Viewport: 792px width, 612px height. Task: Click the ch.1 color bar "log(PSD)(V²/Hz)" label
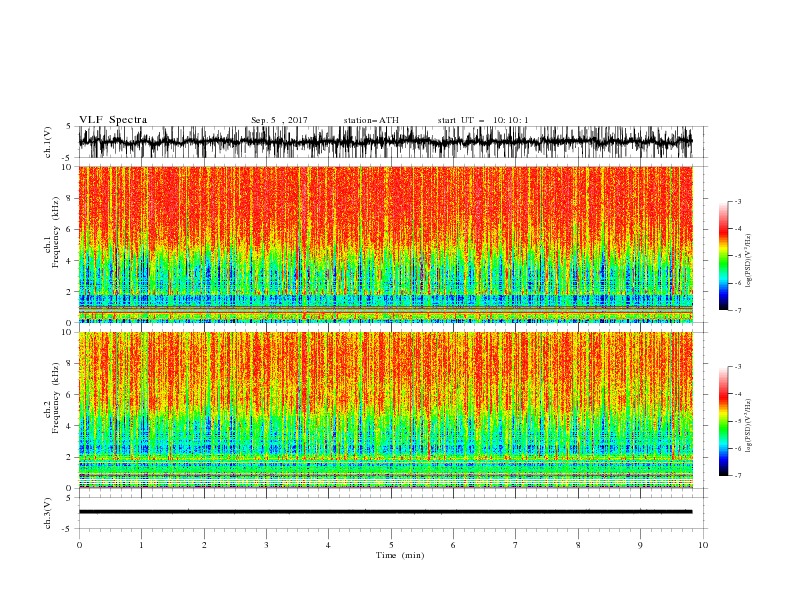click(748, 261)
